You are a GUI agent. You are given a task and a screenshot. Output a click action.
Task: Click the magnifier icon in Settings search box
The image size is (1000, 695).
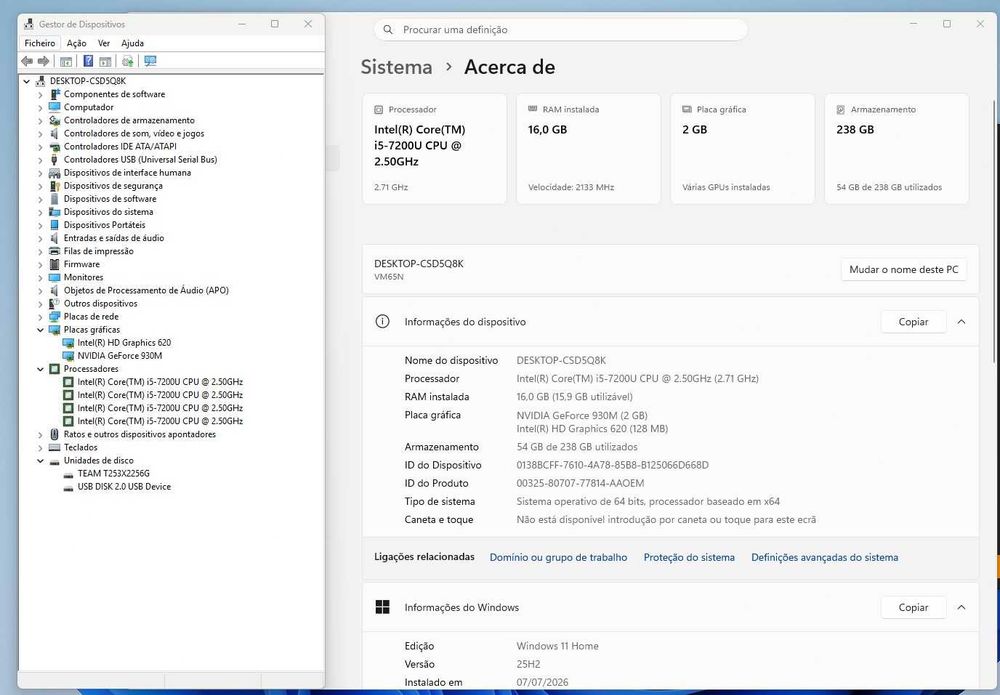pos(388,29)
